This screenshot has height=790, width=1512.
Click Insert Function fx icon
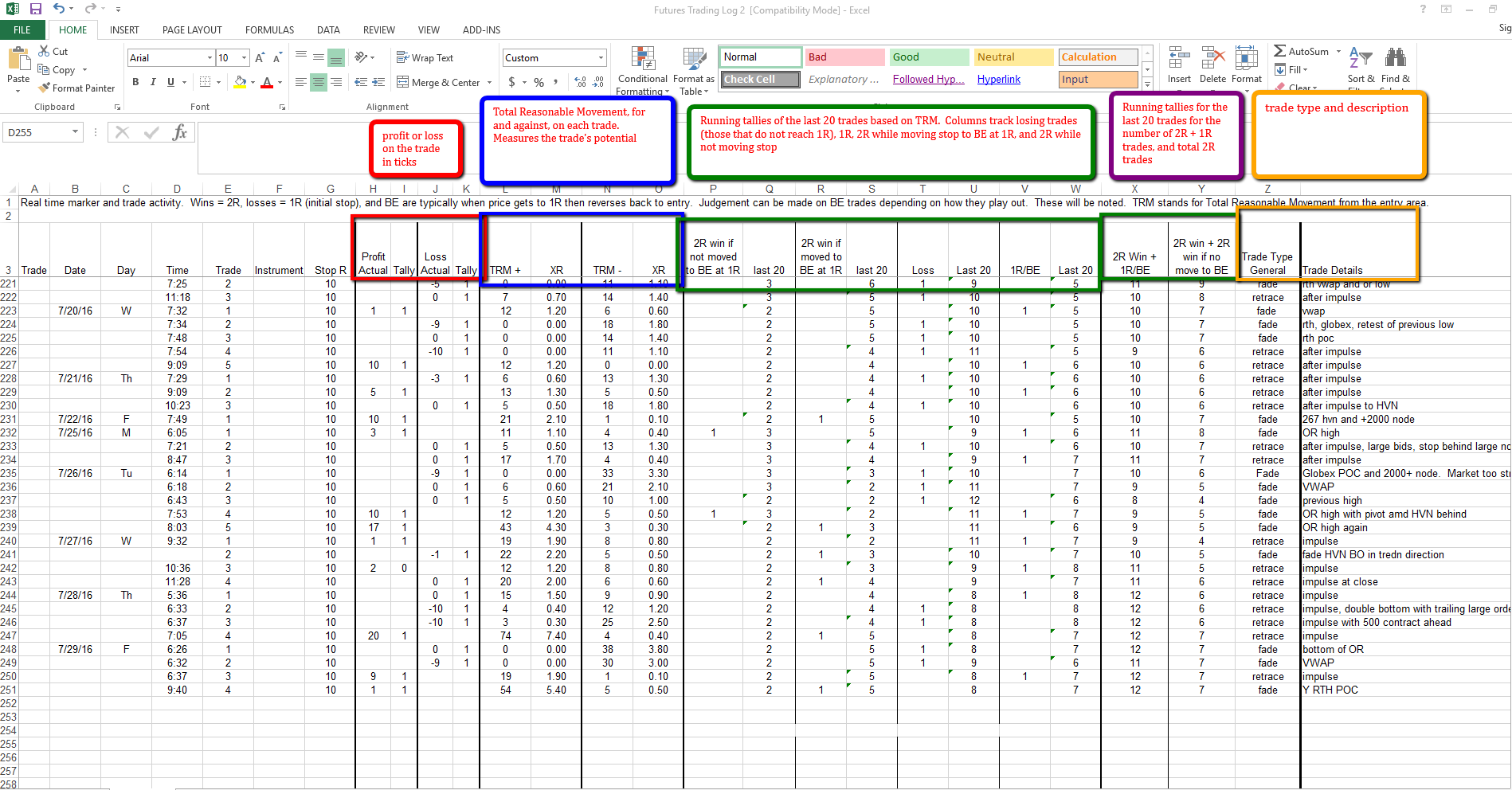click(x=180, y=132)
